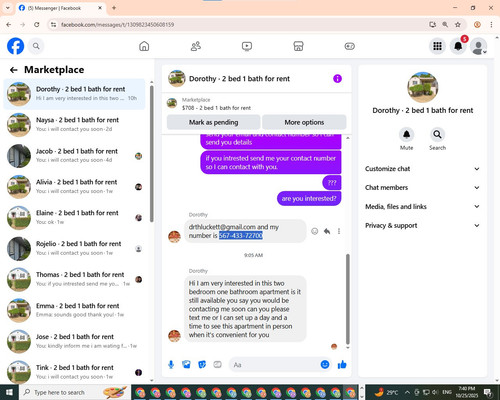Attach a photo file icon
Screen dimensions: 500x400
point(186,365)
